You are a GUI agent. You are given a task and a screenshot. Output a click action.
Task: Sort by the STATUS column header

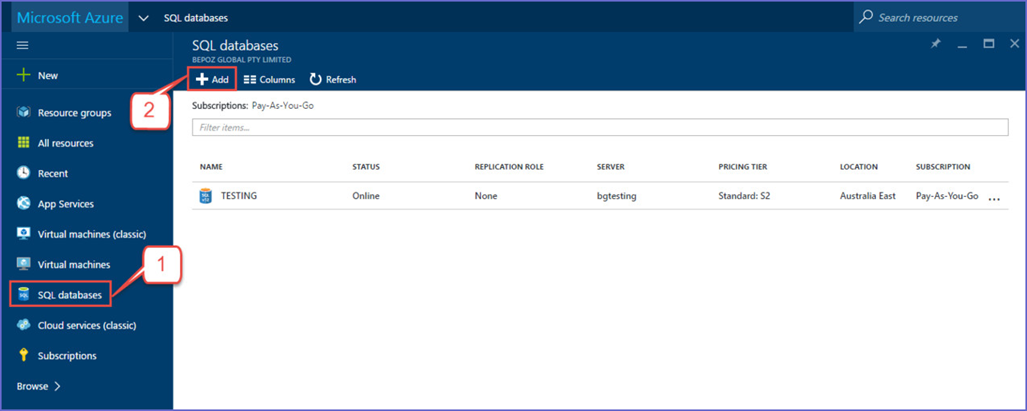365,167
